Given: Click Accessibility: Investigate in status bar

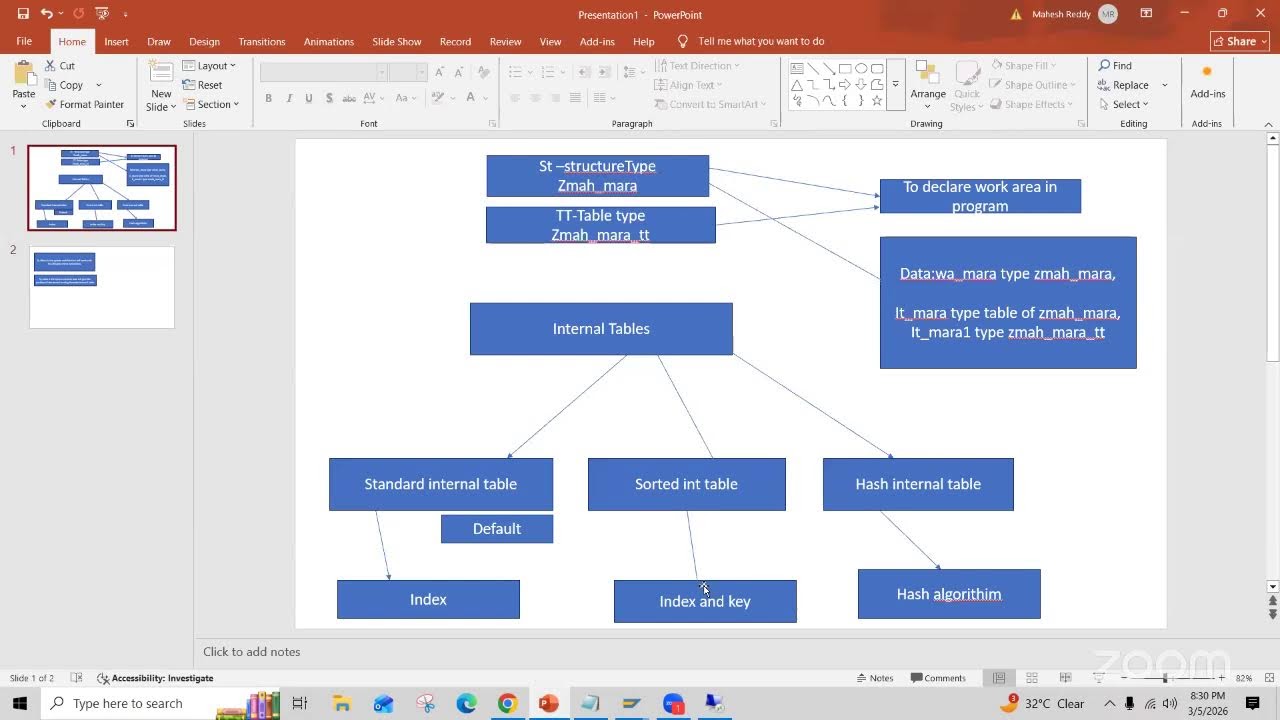Looking at the screenshot, I should pyautogui.click(x=155, y=678).
